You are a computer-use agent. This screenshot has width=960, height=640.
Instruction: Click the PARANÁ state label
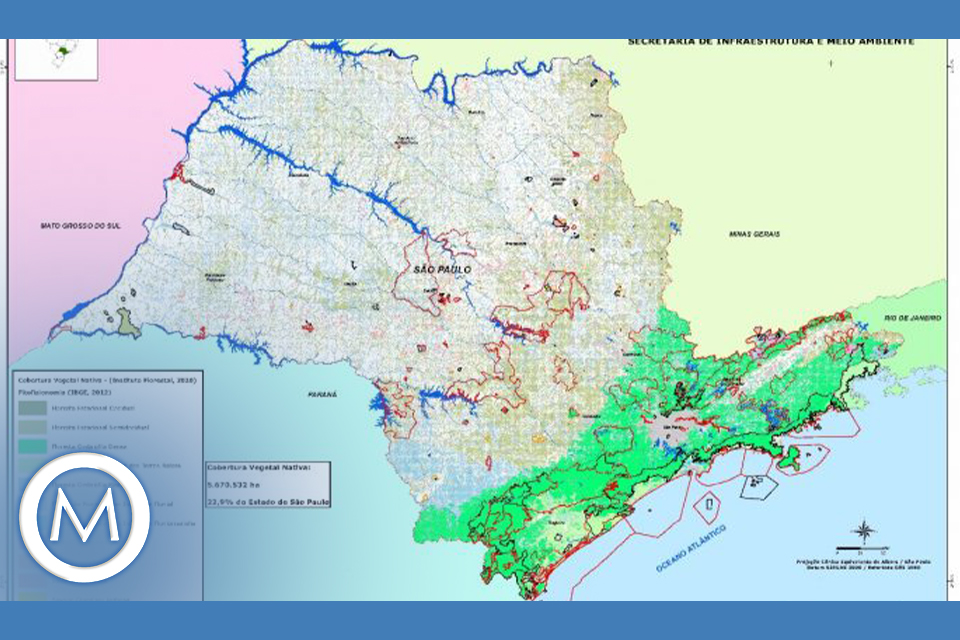[x=323, y=395]
